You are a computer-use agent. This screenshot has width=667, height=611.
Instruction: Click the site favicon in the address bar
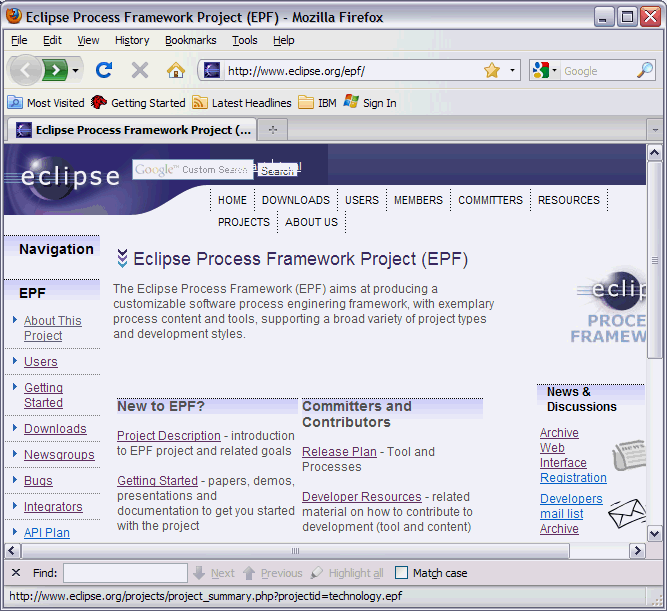(212, 70)
